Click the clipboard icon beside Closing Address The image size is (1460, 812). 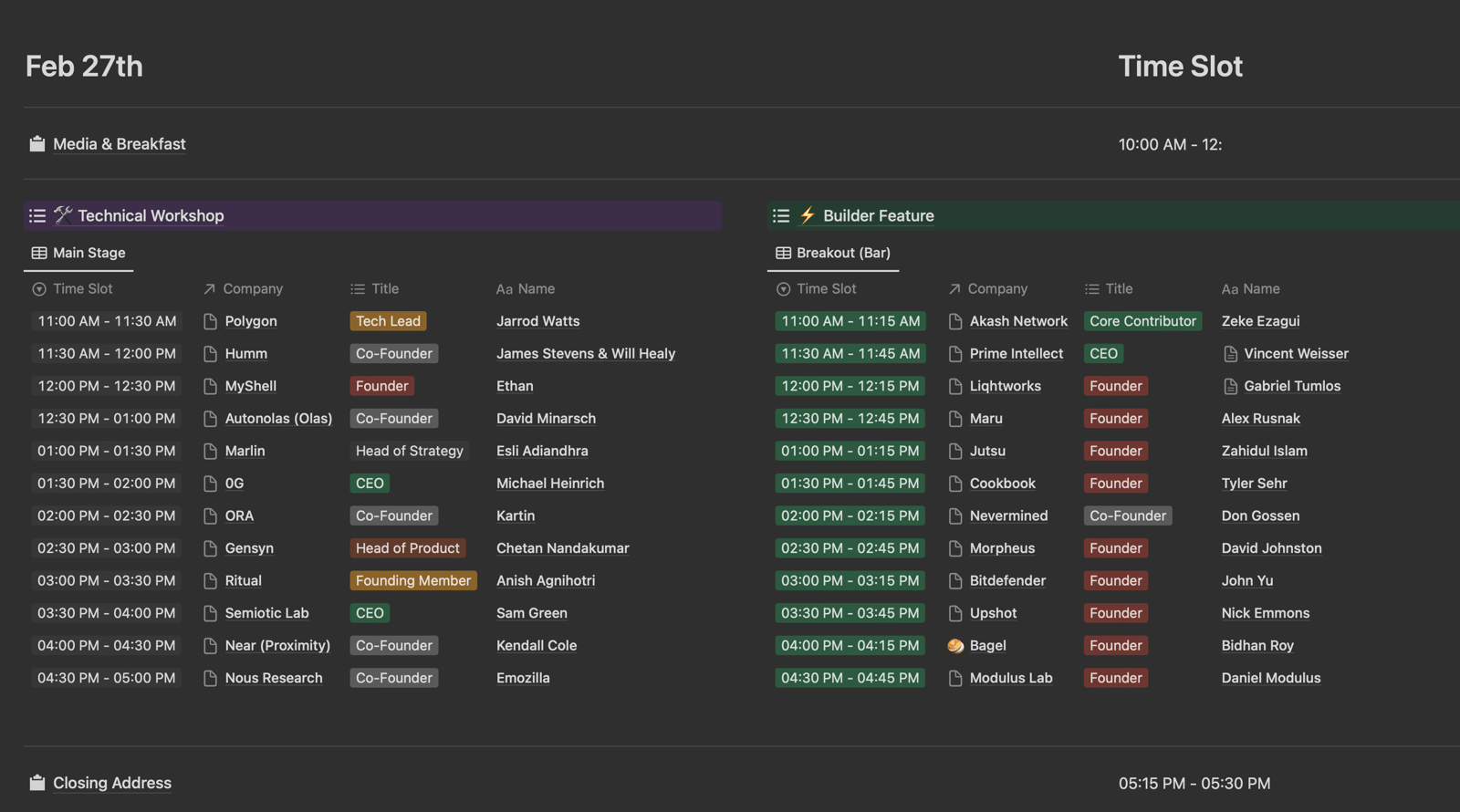click(36, 783)
